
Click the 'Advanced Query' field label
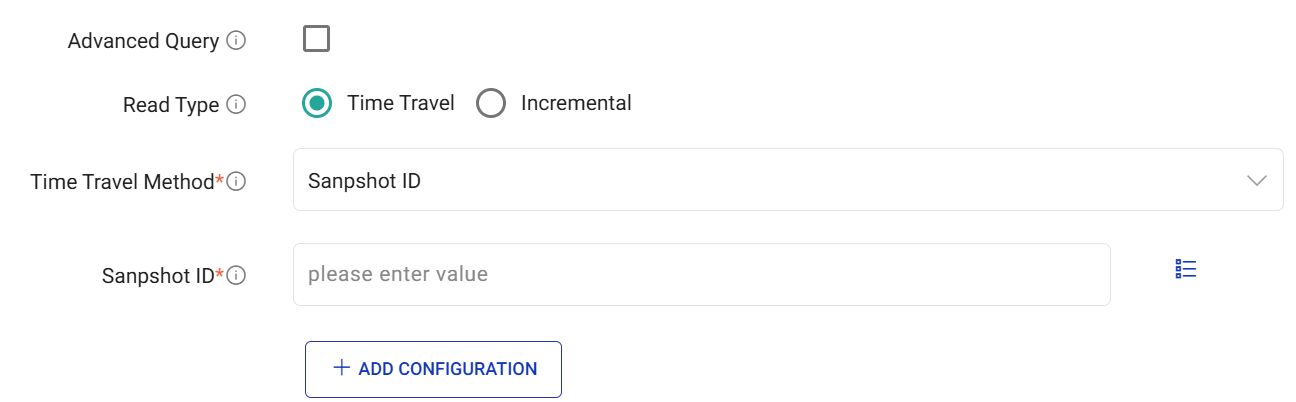[x=143, y=41]
